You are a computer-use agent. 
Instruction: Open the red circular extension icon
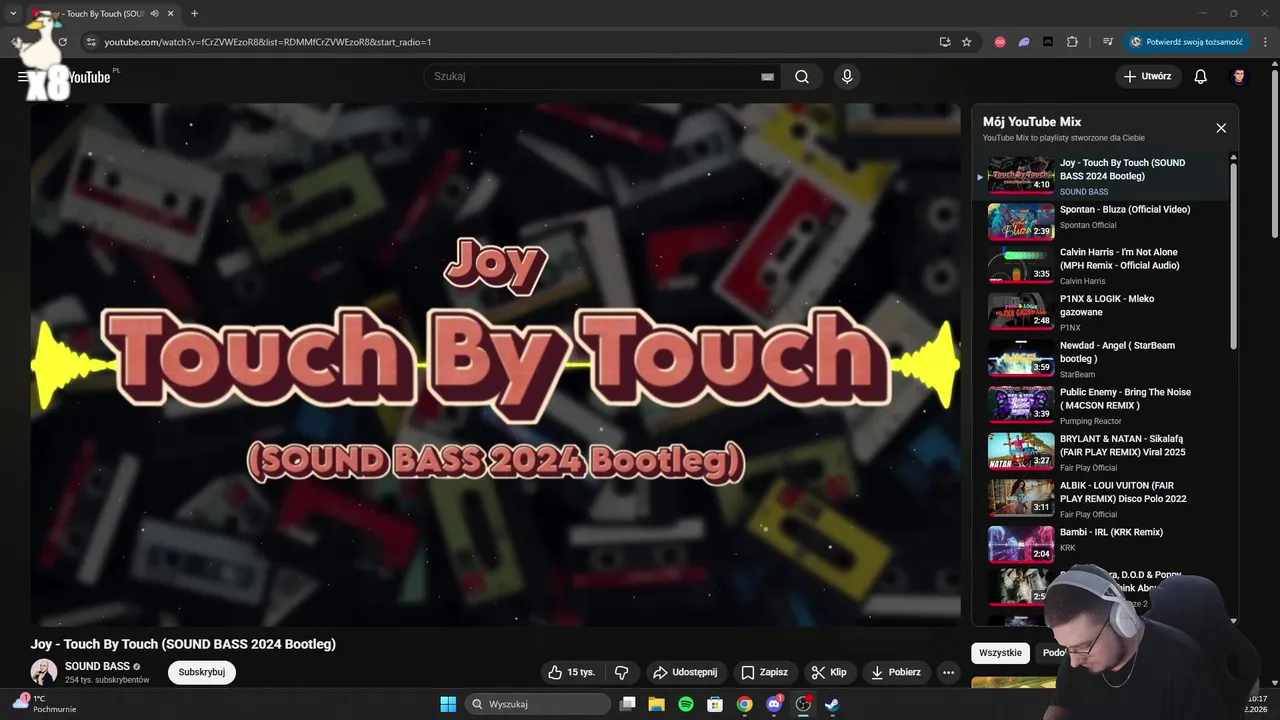(1000, 42)
